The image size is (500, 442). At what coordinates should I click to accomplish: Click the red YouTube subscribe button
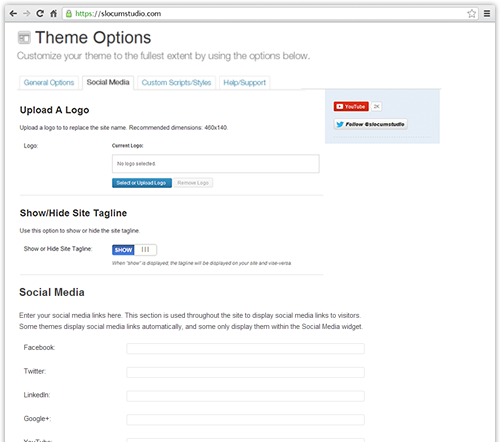[x=351, y=107]
